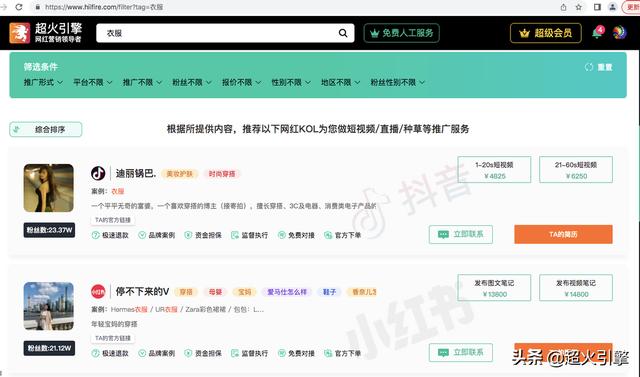Click the 宝妈 tag on 停不下来的V
The image size is (640, 377).
tap(244, 292)
